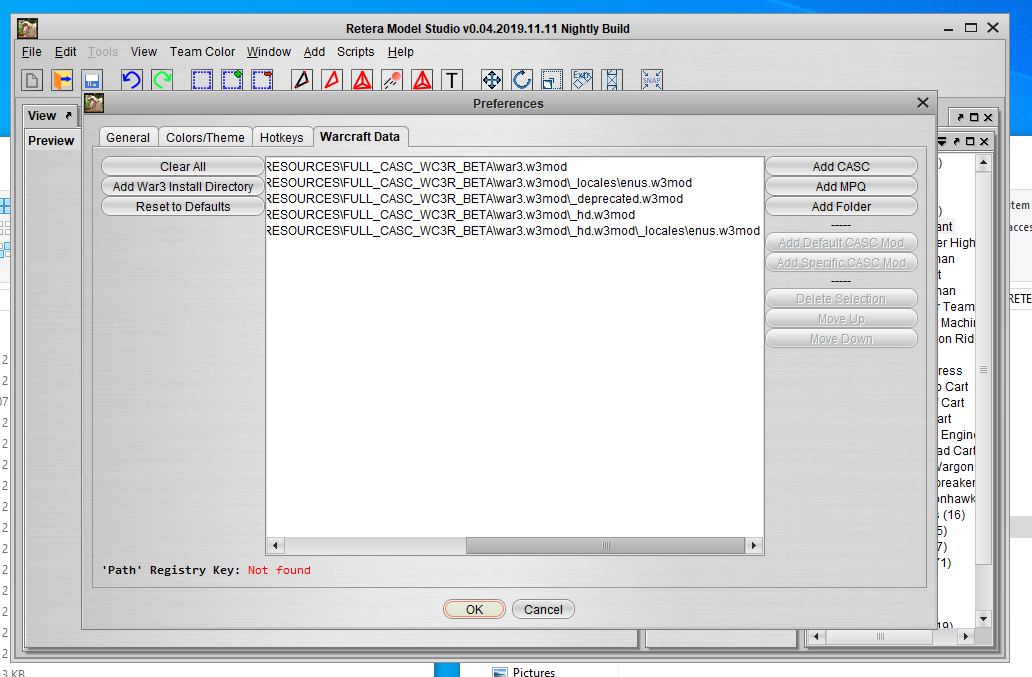Select the war3.w3mod\_hd.w3mod entry
The width and height of the screenshot is (1032, 677).
pos(514,214)
